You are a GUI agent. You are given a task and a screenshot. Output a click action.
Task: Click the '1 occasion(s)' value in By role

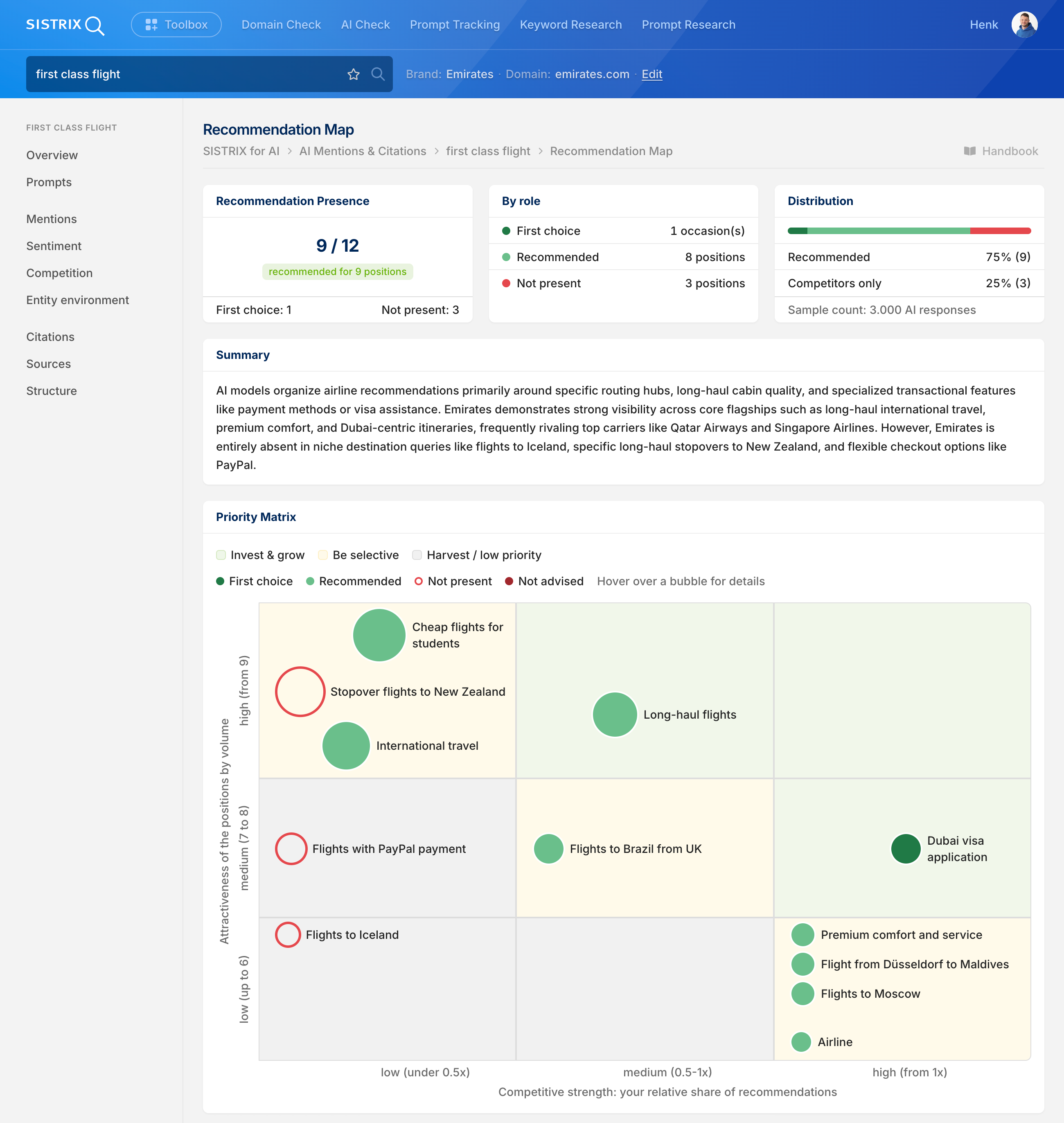(707, 231)
